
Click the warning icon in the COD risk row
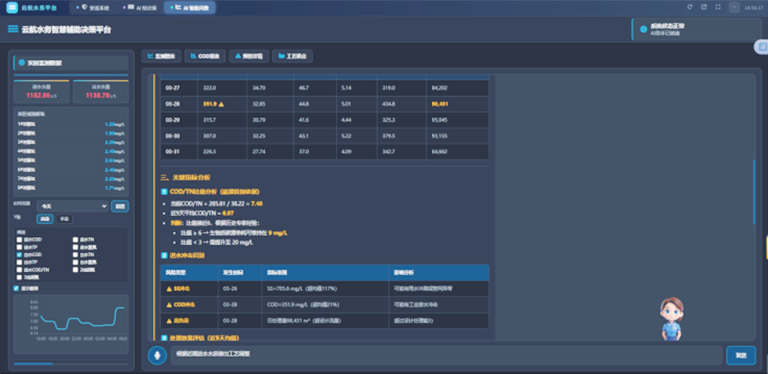point(169,304)
